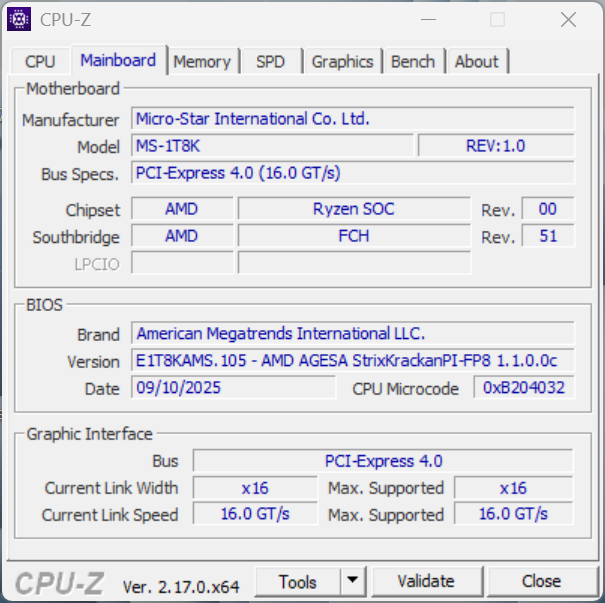
Task: Select the Mainboard tab
Action: pos(118,60)
